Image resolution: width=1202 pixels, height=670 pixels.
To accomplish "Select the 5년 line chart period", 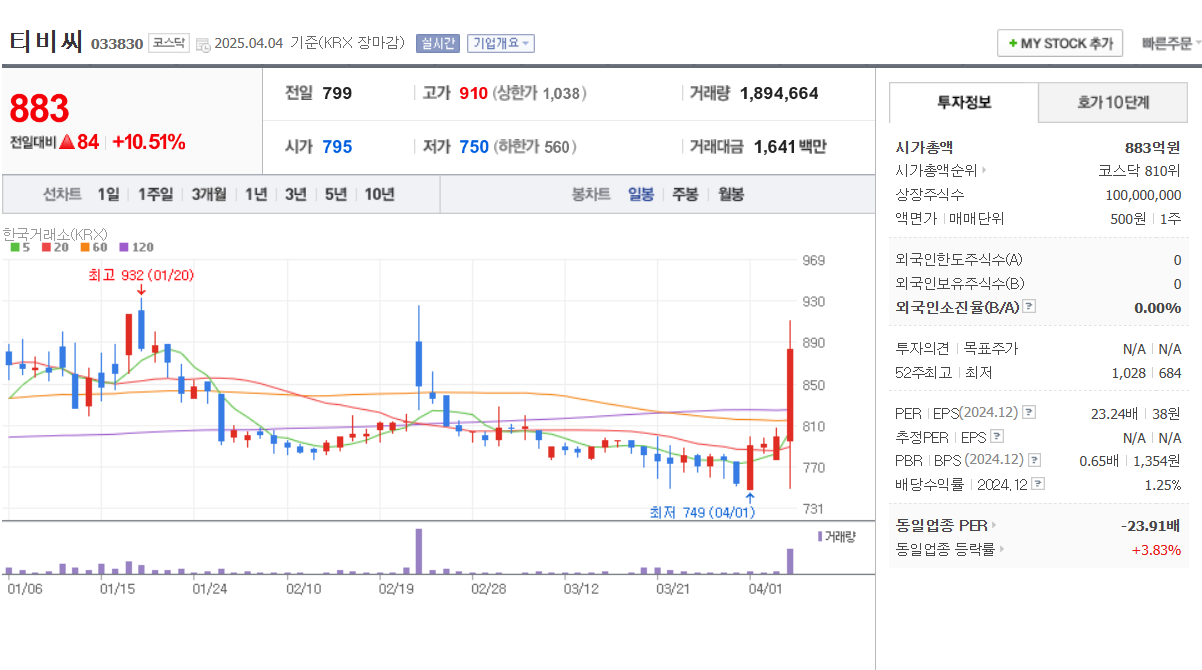I will click(x=335, y=194).
